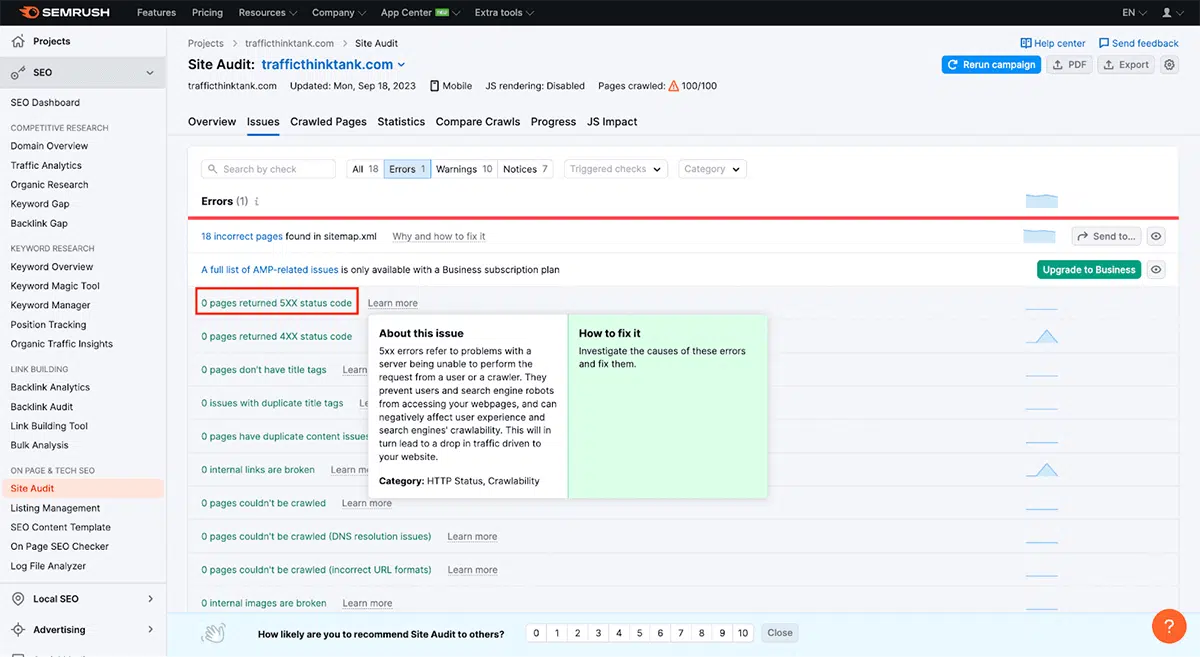Open the traffichinktank.com project dropdown
This screenshot has width=1200, height=657.
[334, 64]
